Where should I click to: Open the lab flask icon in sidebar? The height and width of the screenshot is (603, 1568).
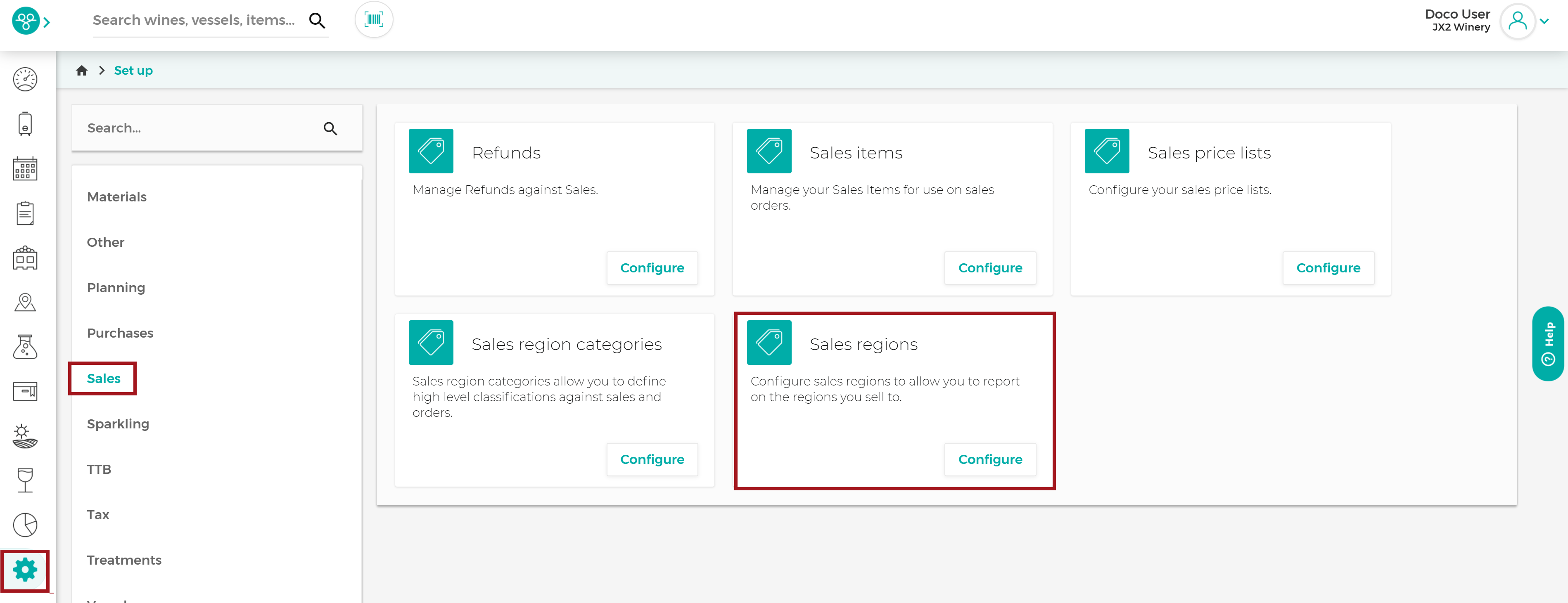[25, 347]
